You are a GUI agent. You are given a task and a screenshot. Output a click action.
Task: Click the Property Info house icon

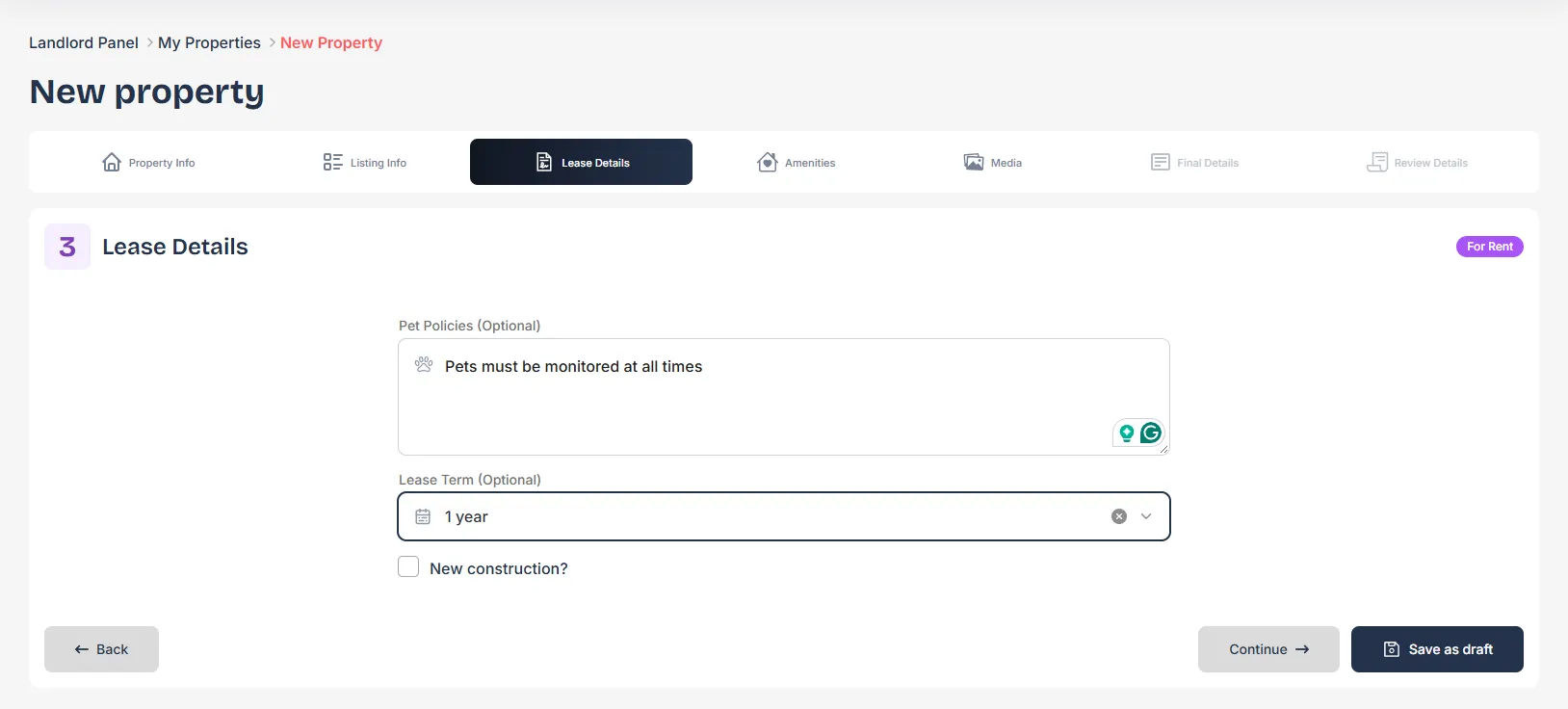(112, 162)
